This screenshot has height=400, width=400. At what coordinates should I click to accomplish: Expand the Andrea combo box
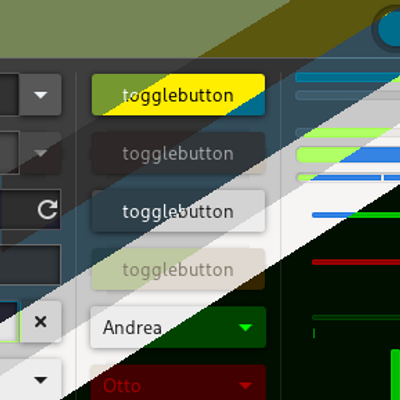(178, 327)
